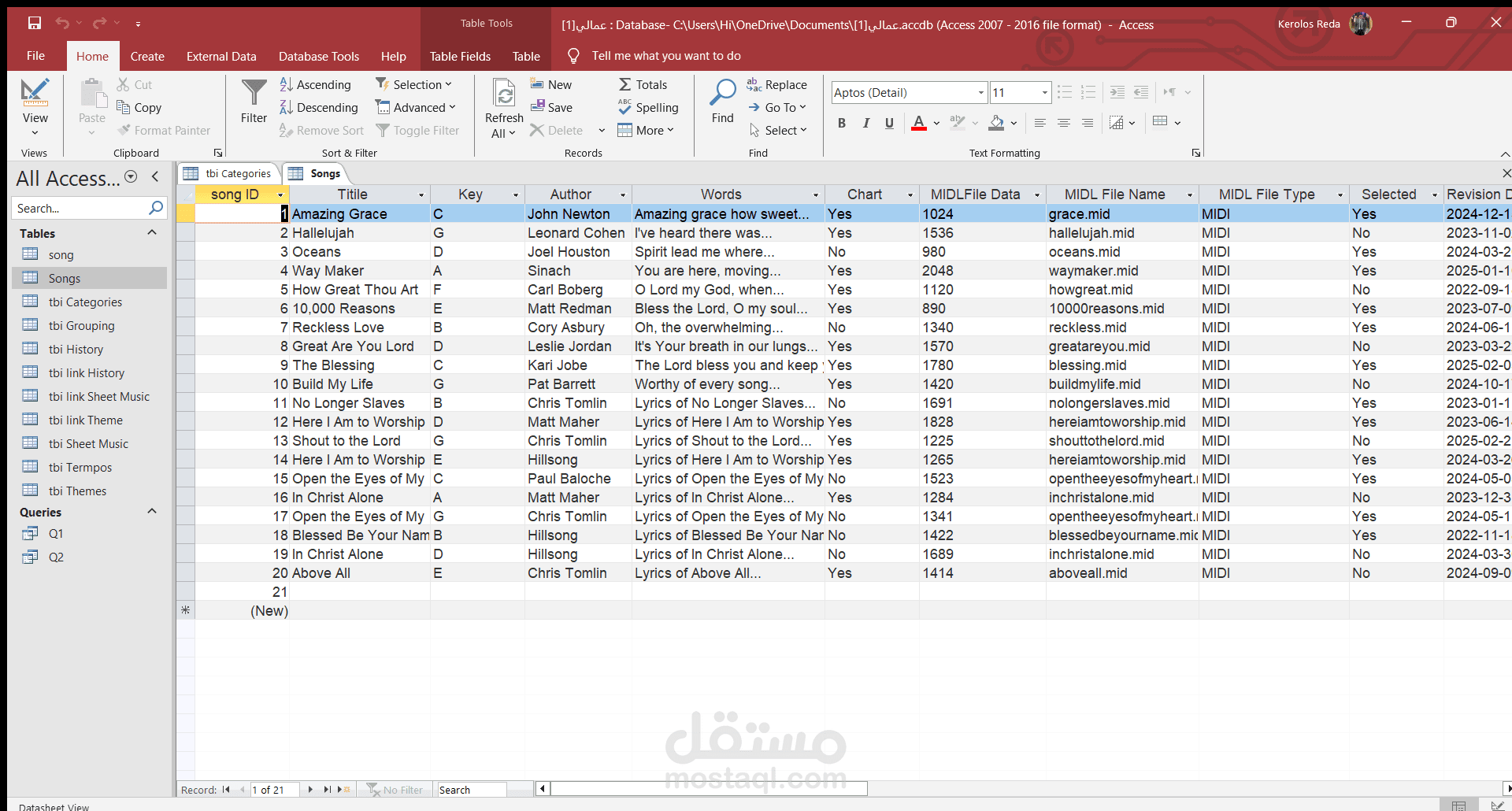This screenshot has width=1512, height=811.
Task: Sort records Descending
Action: click(319, 107)
